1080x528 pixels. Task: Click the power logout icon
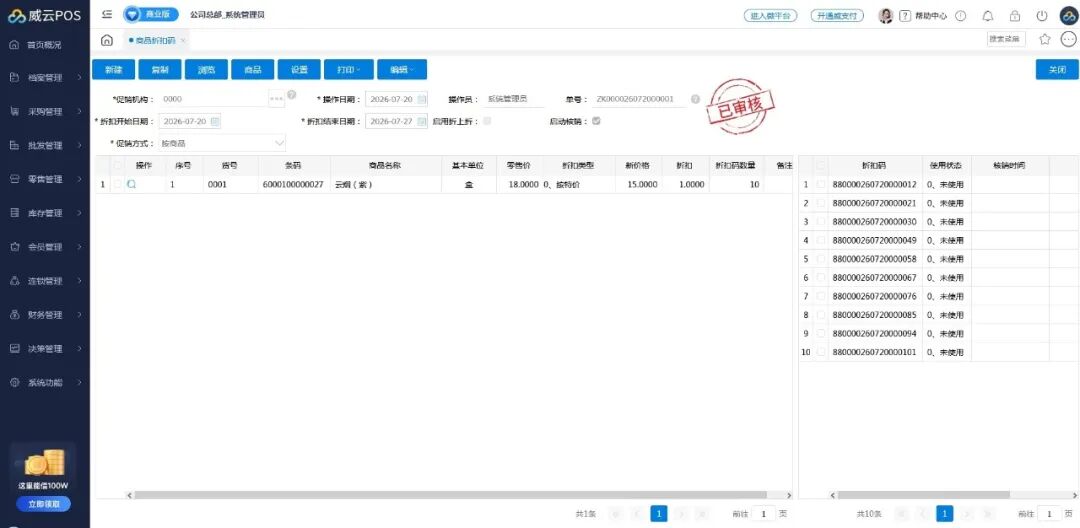1042,16
